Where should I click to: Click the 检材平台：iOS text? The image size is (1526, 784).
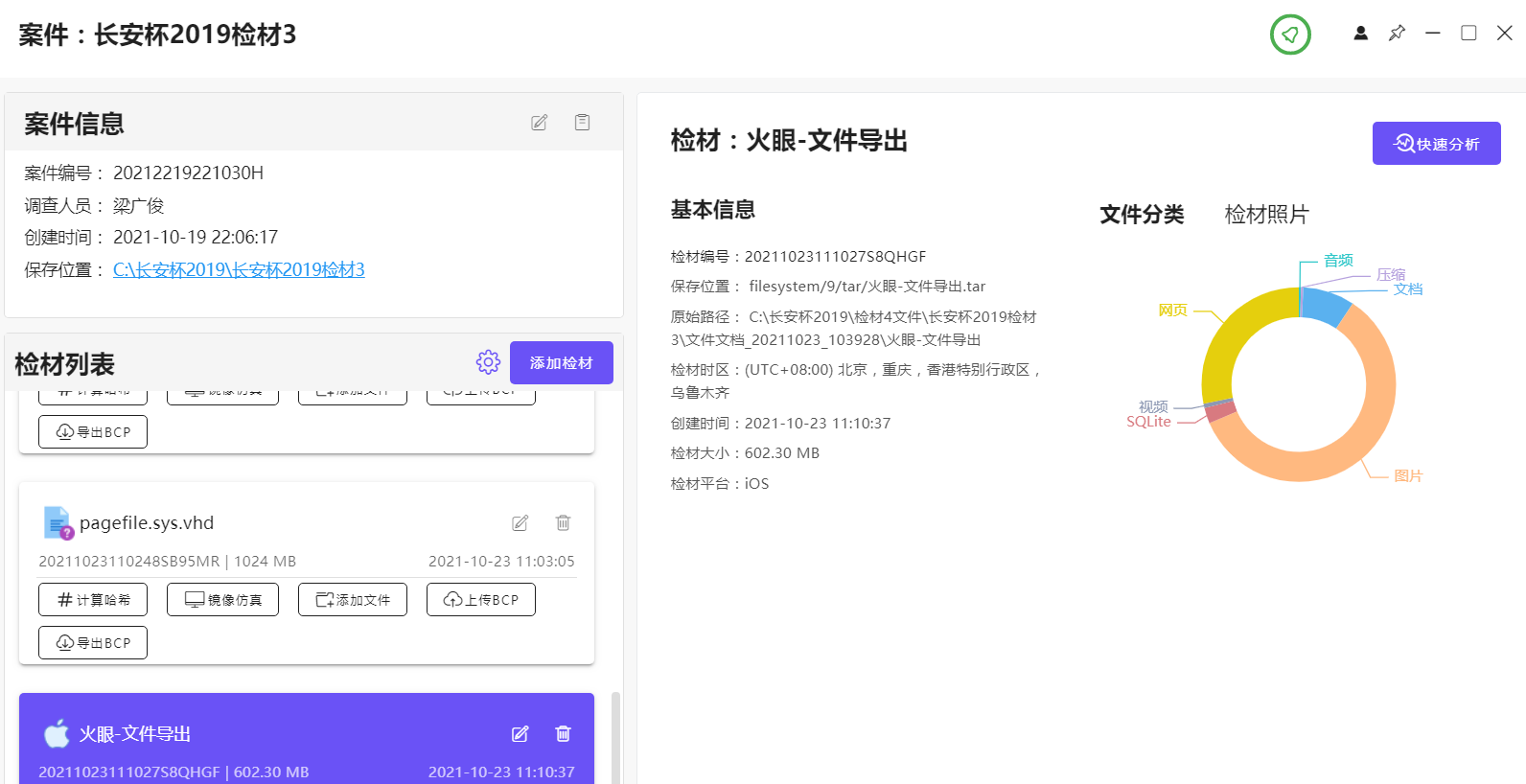(720, 484)
